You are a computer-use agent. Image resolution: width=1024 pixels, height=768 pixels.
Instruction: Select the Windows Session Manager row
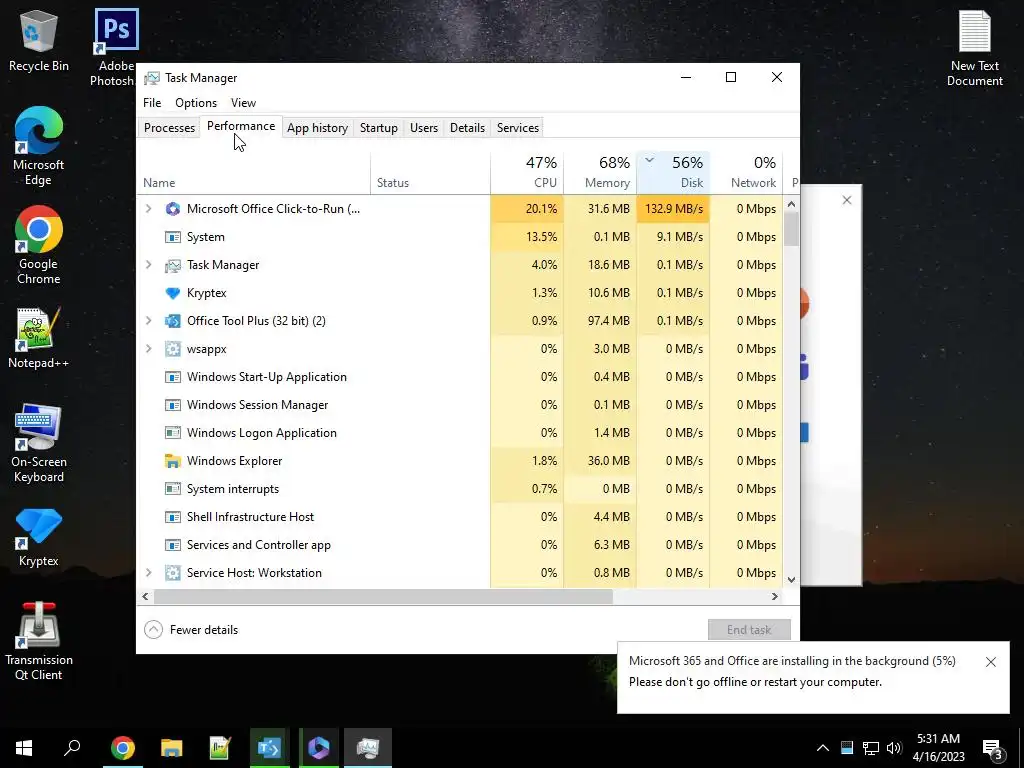[460, 406]
